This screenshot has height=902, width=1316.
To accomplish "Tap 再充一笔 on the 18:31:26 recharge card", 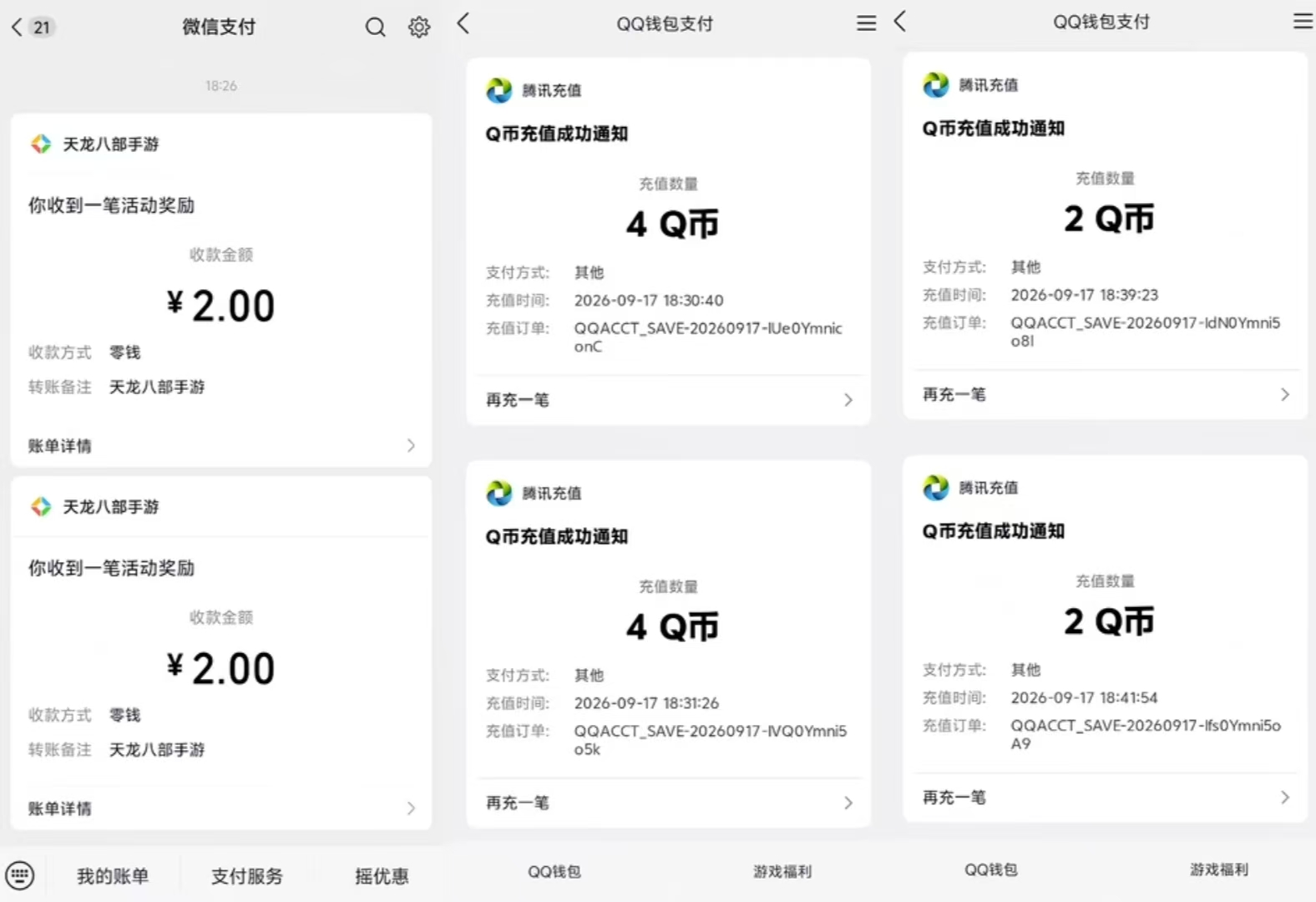I will click(x=668, y=803).
